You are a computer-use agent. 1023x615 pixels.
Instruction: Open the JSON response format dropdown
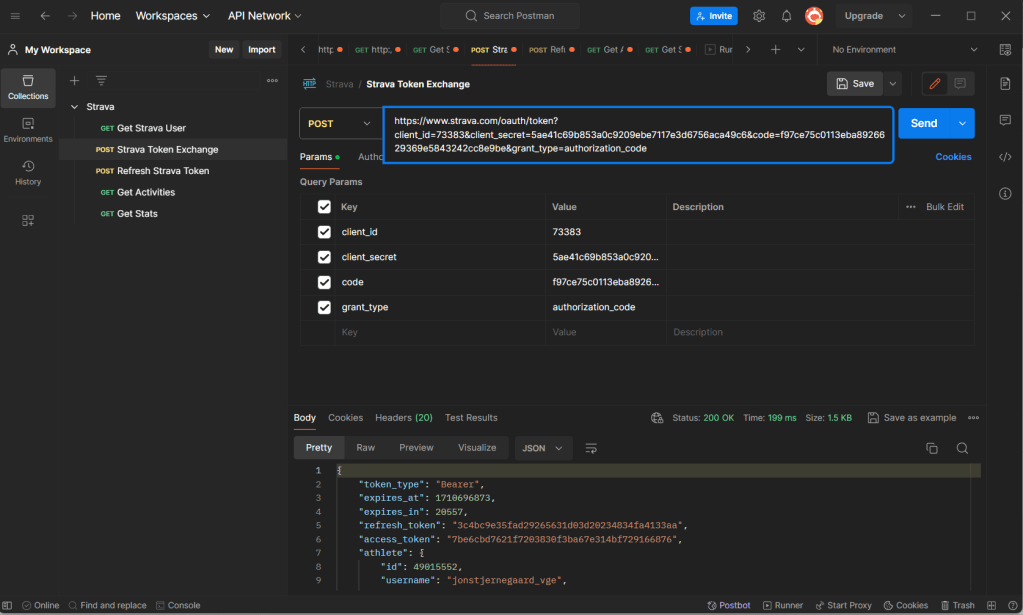pyautogui.click(x=543, y=448)
